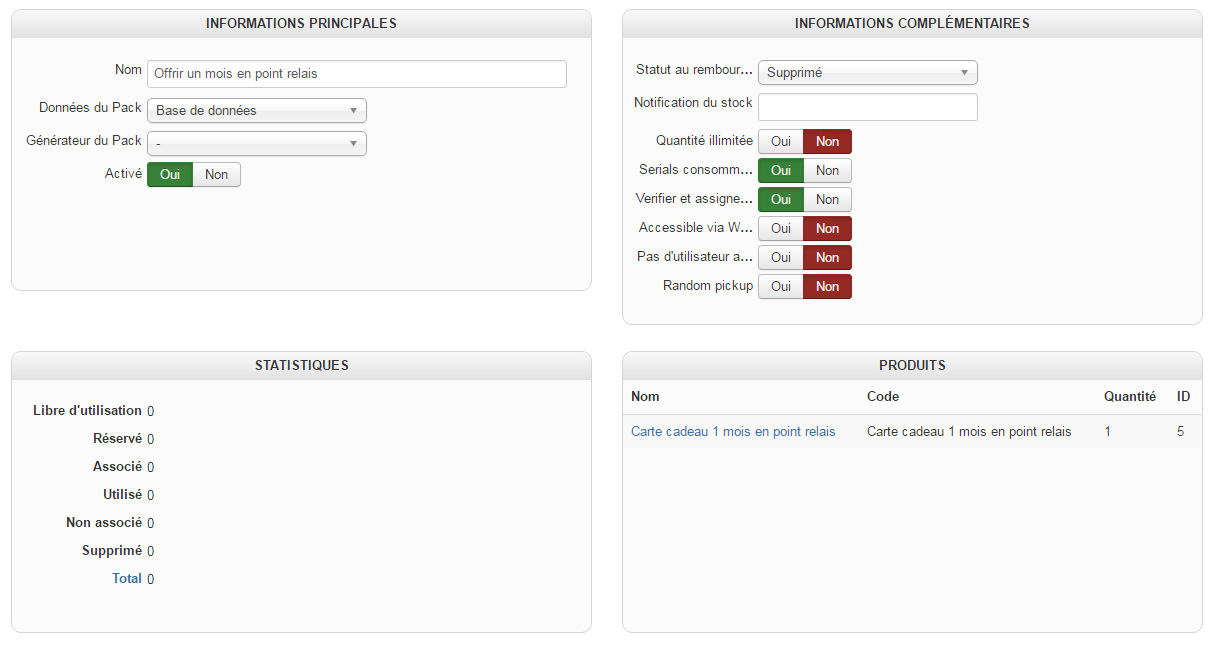Click the Total statistics link

127,579
